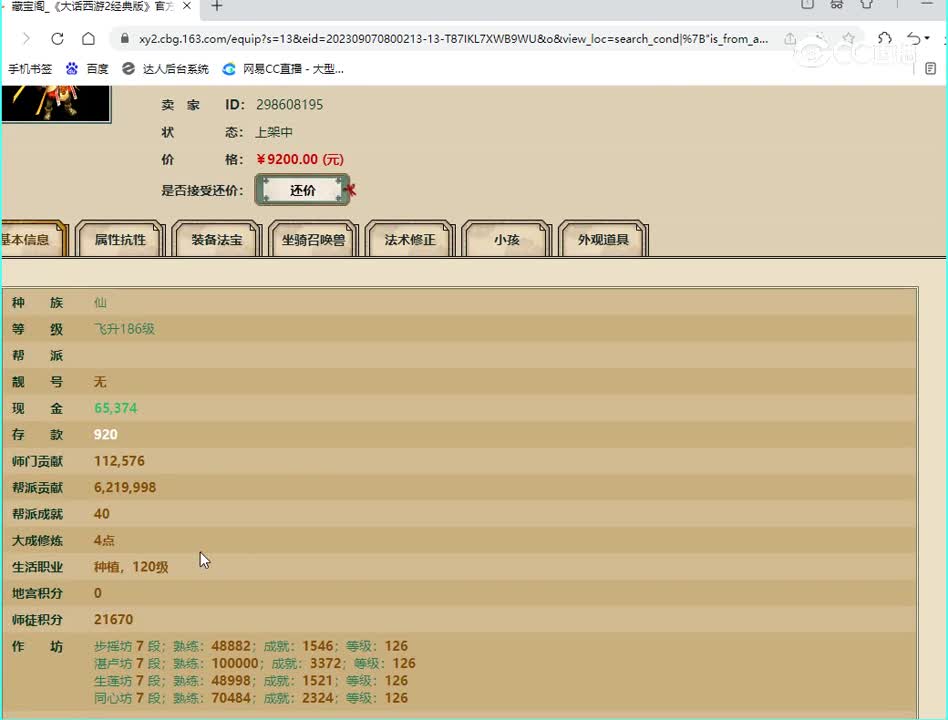Select the 小孩 tab
The height and width of the screenshot is (720, 948).
pos(507,239)
